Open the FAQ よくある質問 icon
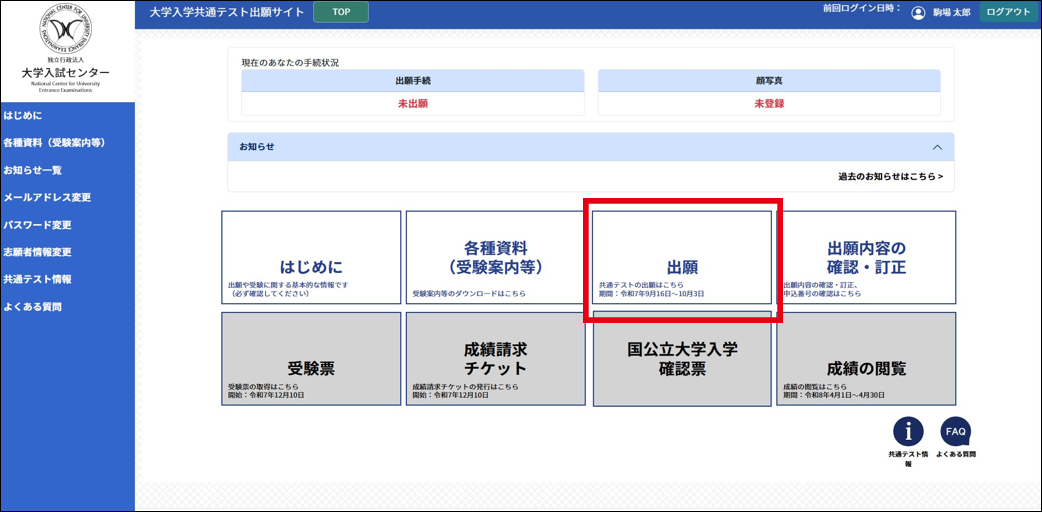This screenshot has width=1042, height=512. pos(955,431)
